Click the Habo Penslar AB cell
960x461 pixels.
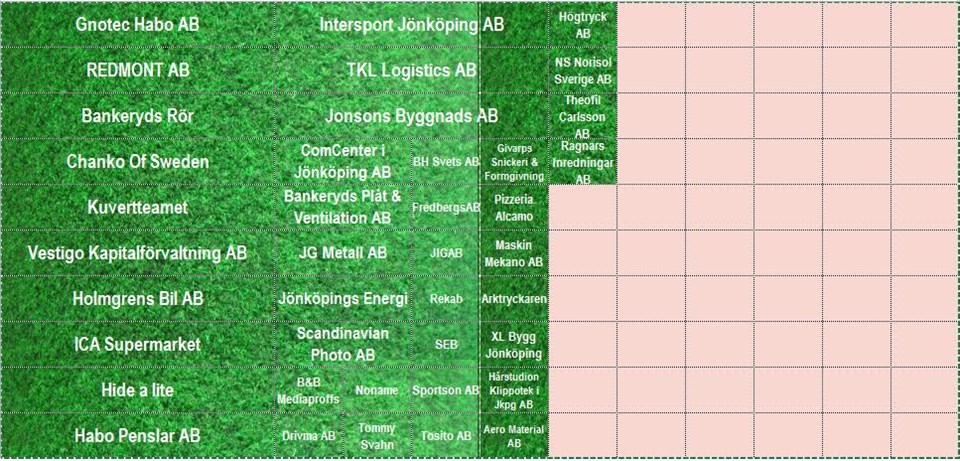pyautogui.click(x=138, y=436)
